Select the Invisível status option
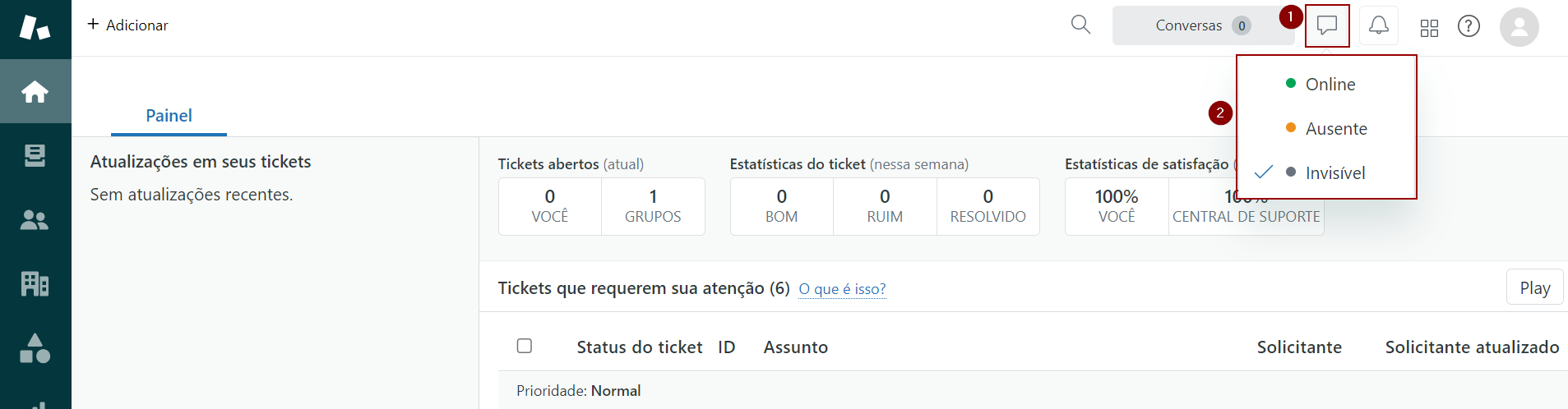 pos(1334,173)
